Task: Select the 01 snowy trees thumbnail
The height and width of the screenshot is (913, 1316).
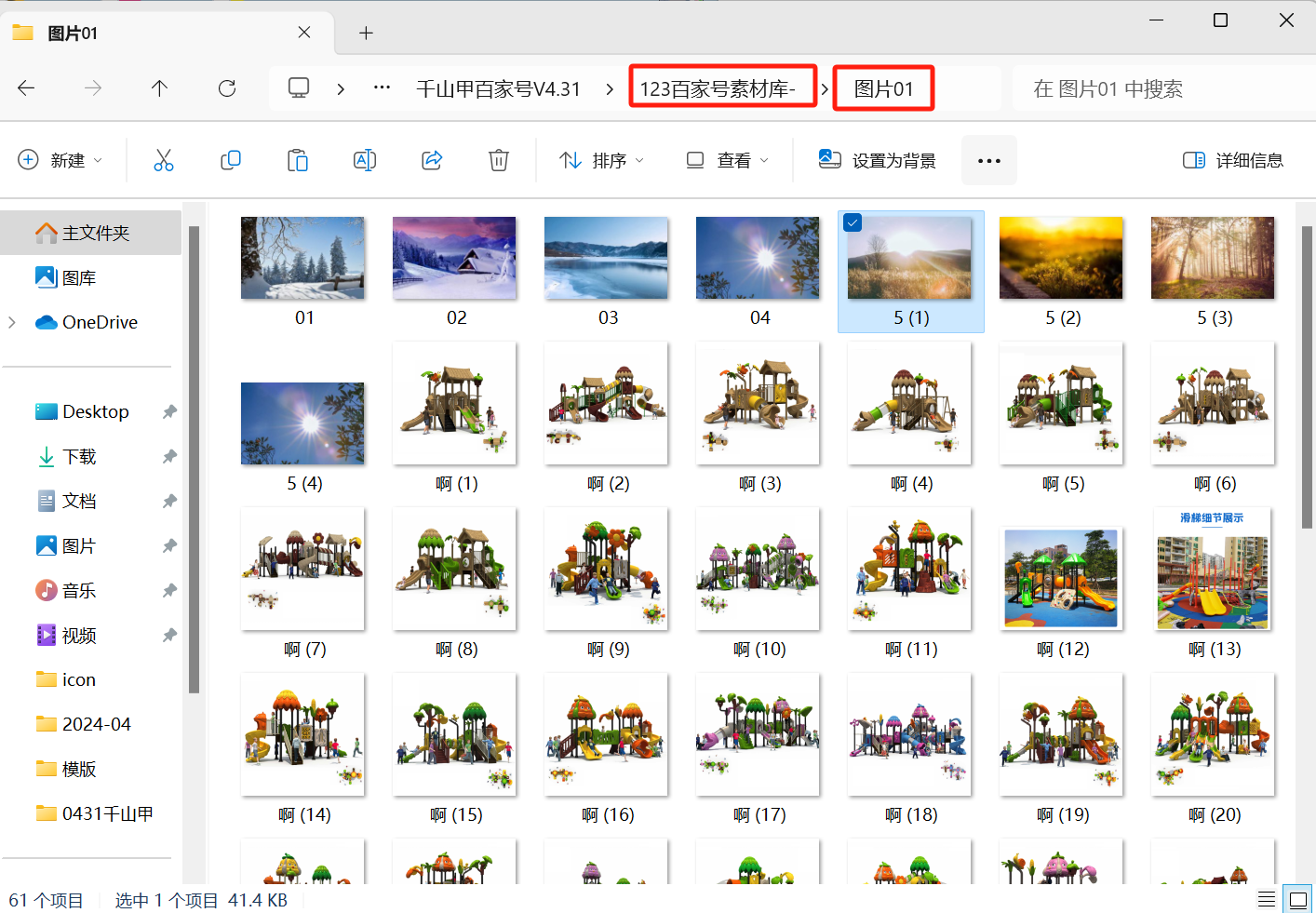Action: (302, 258)
